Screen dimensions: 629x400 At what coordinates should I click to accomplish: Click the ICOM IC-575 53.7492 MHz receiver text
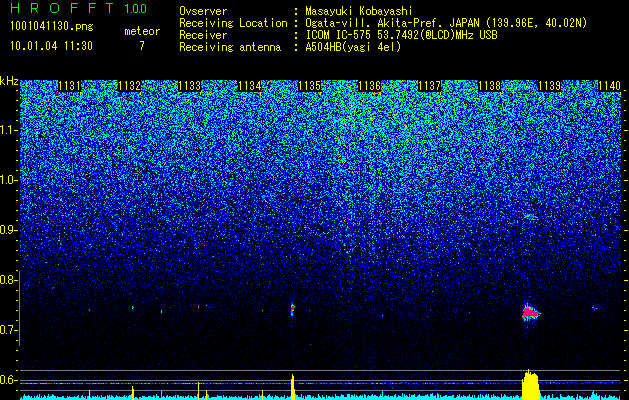[401, 35]
